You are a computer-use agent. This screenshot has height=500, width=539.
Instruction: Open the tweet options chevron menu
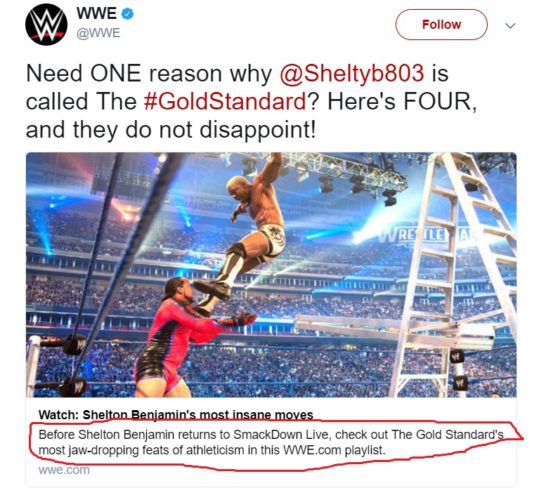pos(510,26)
